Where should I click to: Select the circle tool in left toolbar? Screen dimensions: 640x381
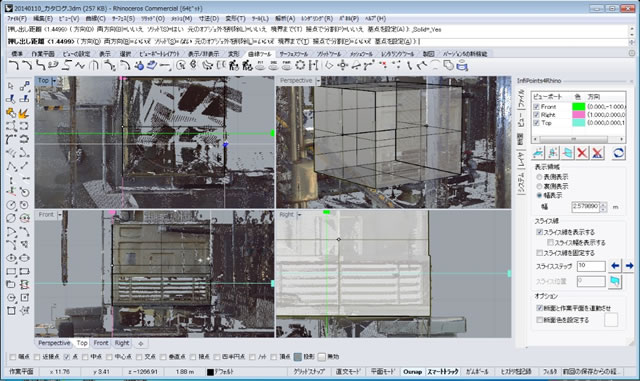point(11,205)
